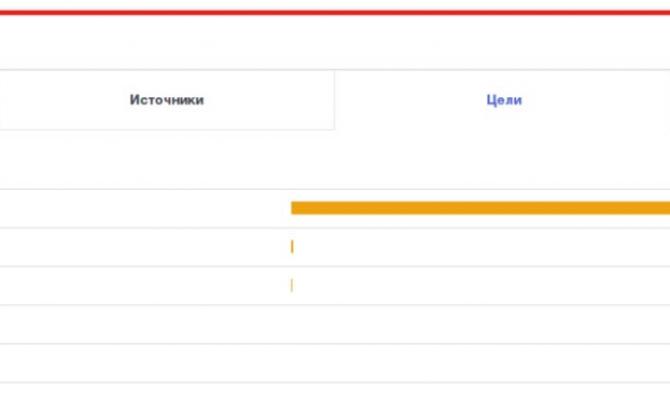Click white space between red line and tabs
This screenshot has width=670, height=400.
(335, 42)
